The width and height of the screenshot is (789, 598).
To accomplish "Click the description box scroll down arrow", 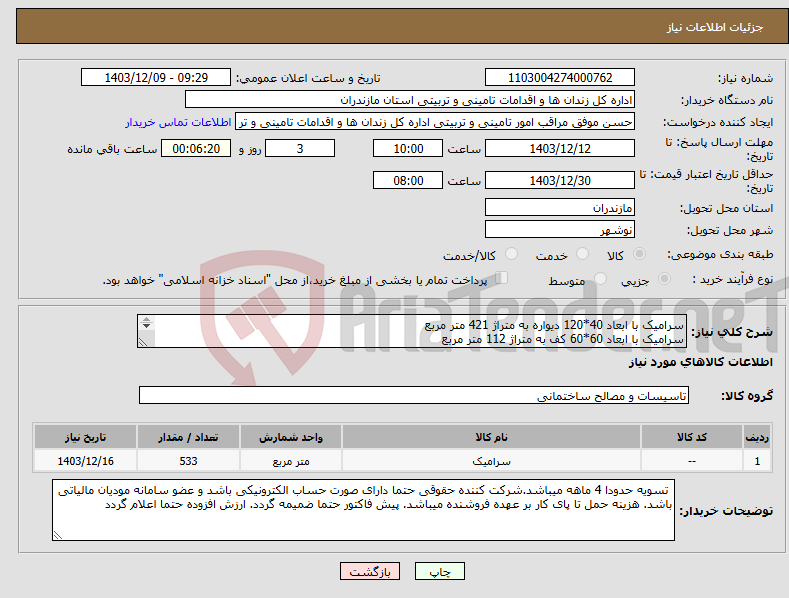I will (146, 326).
